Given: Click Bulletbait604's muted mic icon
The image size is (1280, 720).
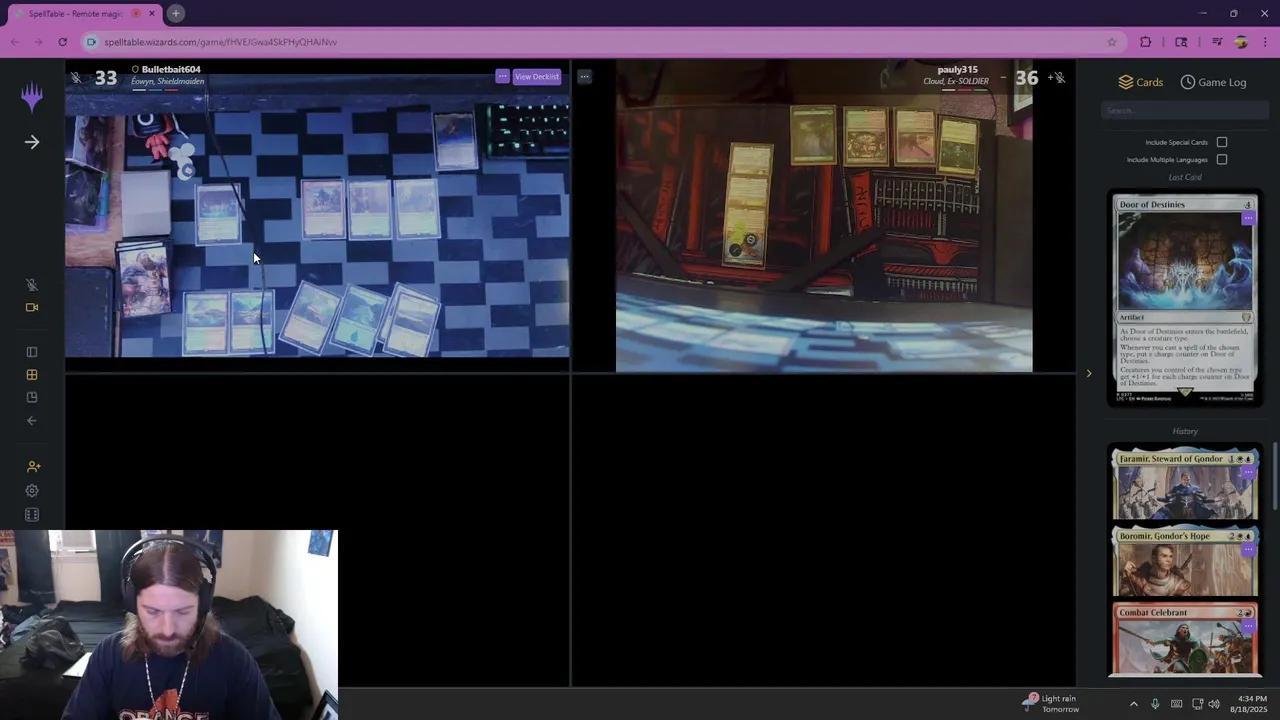Looking at the screenshot, I should pos(76,77).
